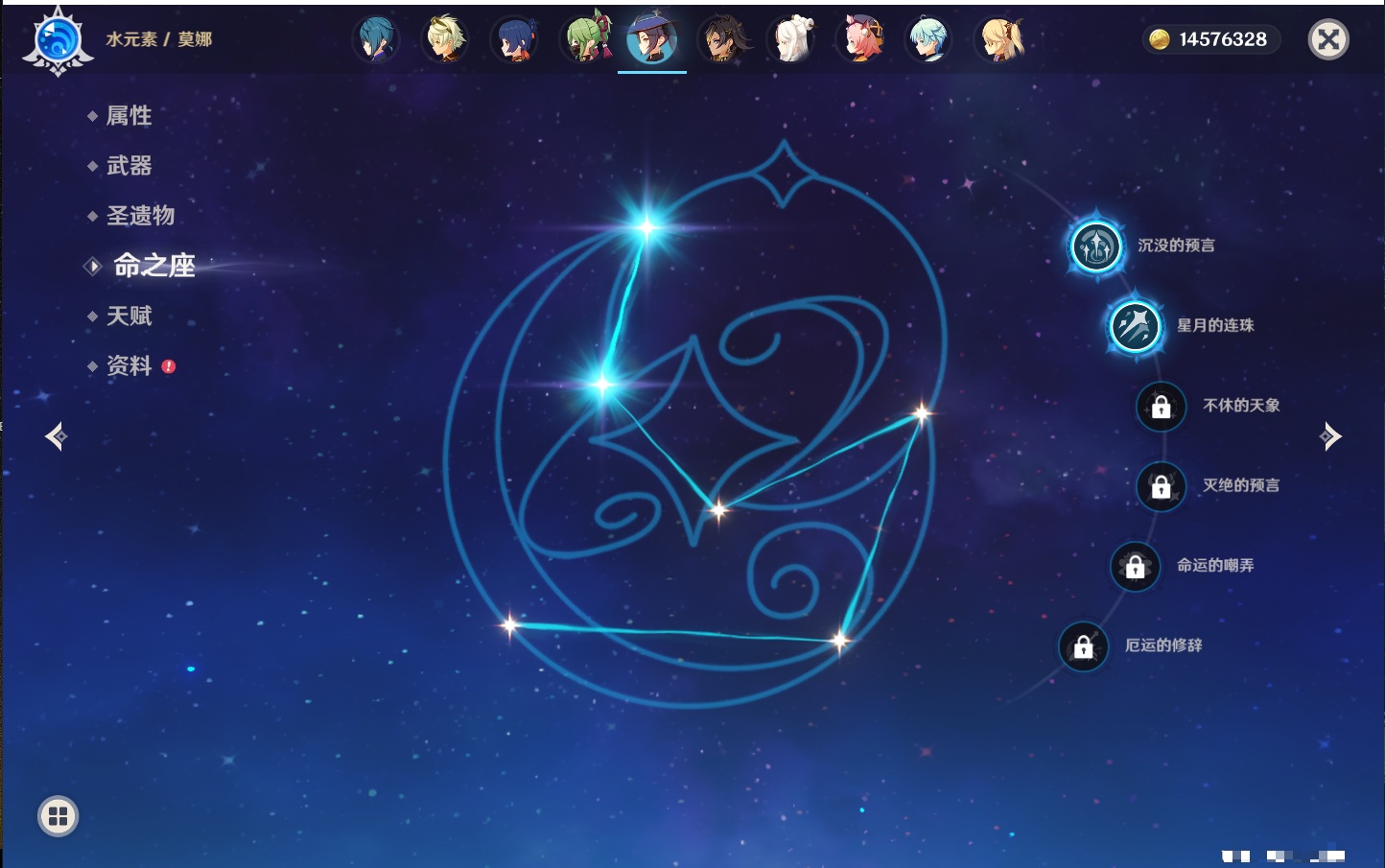Click the locked 灭绝的预言 constellation node
The image size is (1385, 868).
tap(1162, 486)
